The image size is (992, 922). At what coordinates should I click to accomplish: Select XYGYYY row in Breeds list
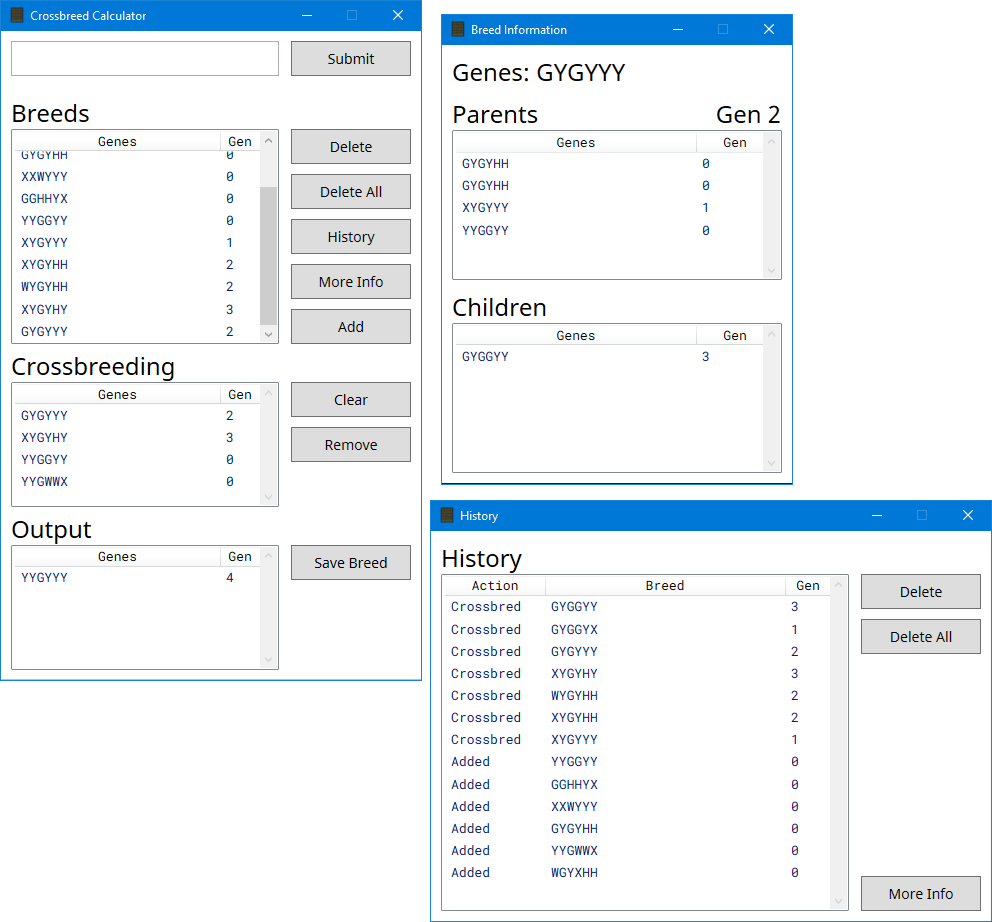(x=136, y=243)
